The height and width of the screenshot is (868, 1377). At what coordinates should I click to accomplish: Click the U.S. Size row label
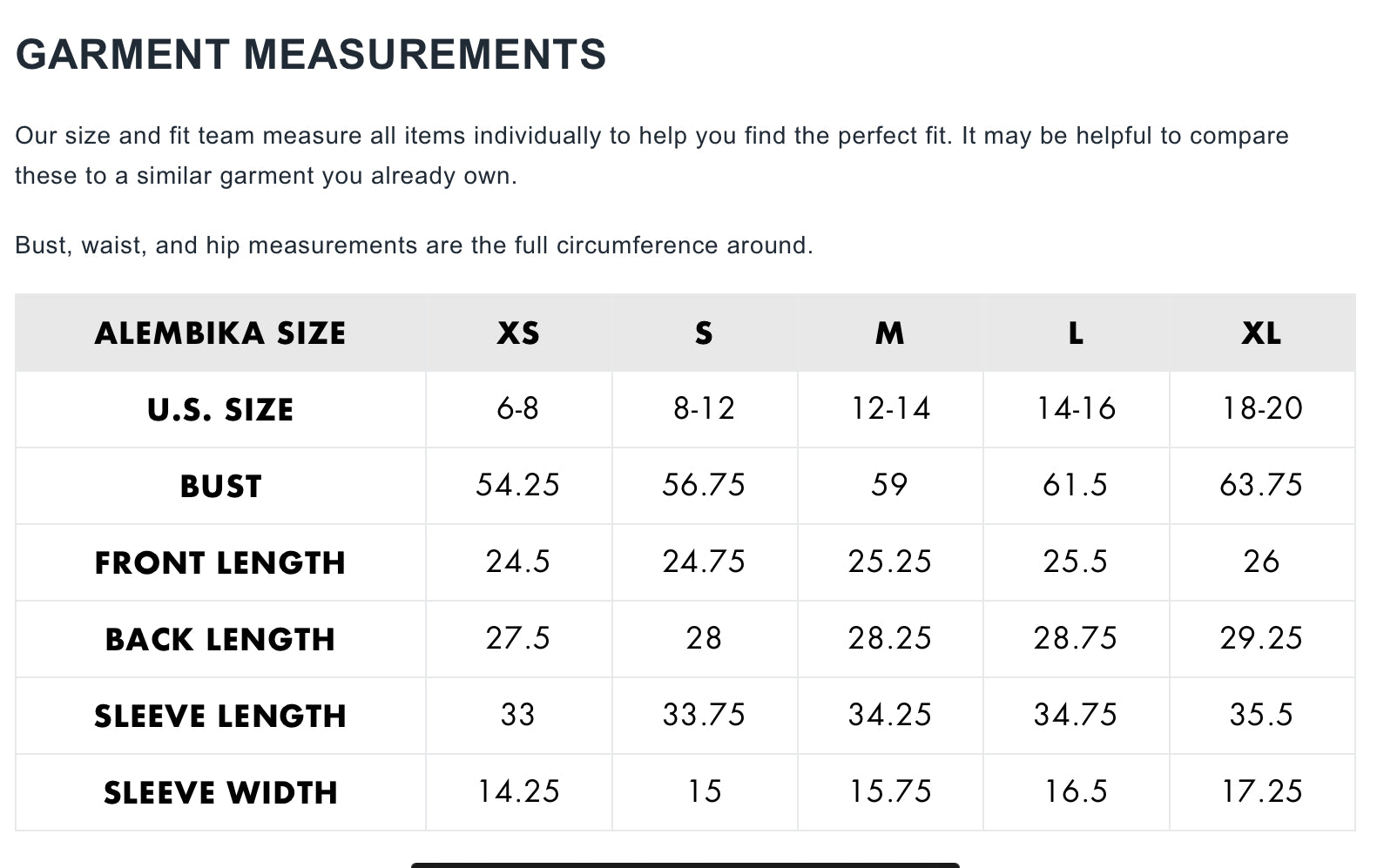point(220,410)
